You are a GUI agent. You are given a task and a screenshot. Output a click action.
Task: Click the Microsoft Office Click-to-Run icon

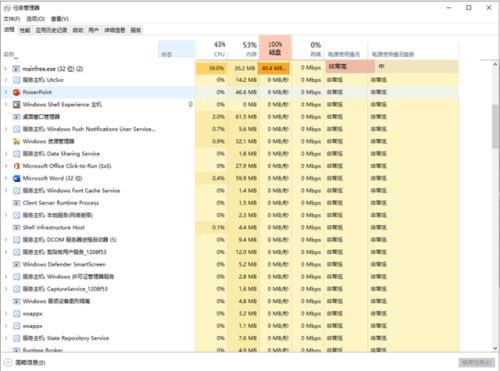coord(16,166)
